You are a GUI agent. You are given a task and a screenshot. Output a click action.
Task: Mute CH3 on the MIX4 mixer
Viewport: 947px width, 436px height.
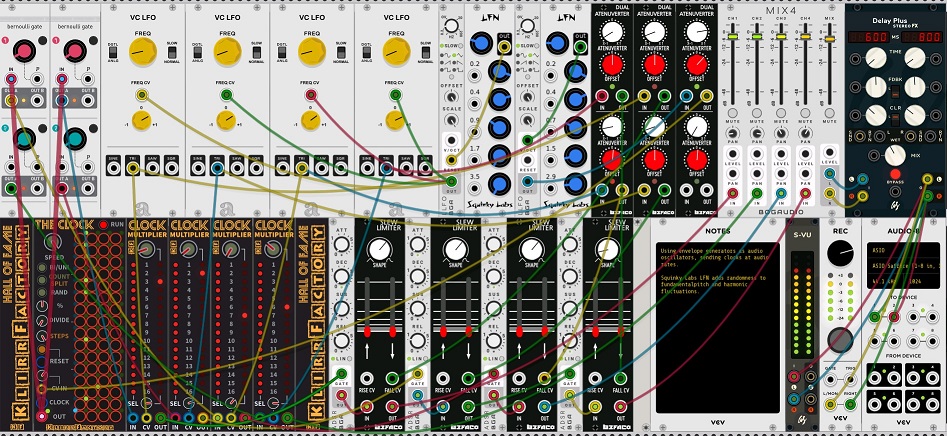tap(781, 113)
